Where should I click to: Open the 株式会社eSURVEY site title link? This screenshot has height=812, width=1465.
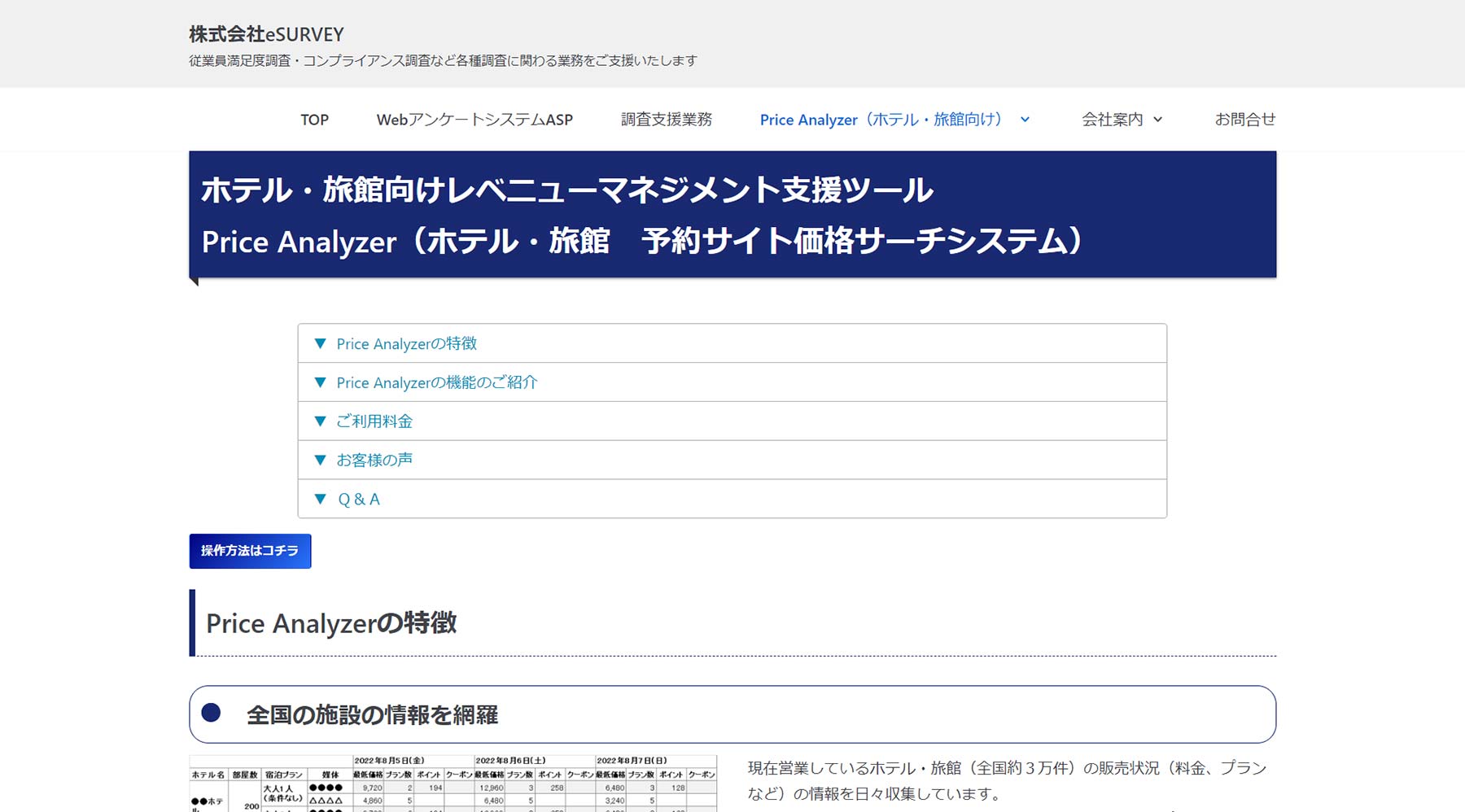click(266, 34)
